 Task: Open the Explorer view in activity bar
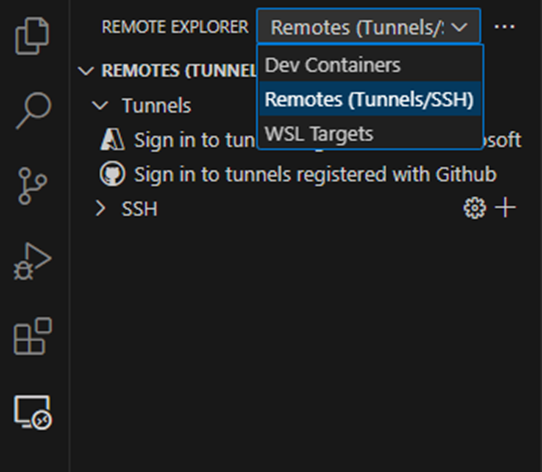click(32, 36)
